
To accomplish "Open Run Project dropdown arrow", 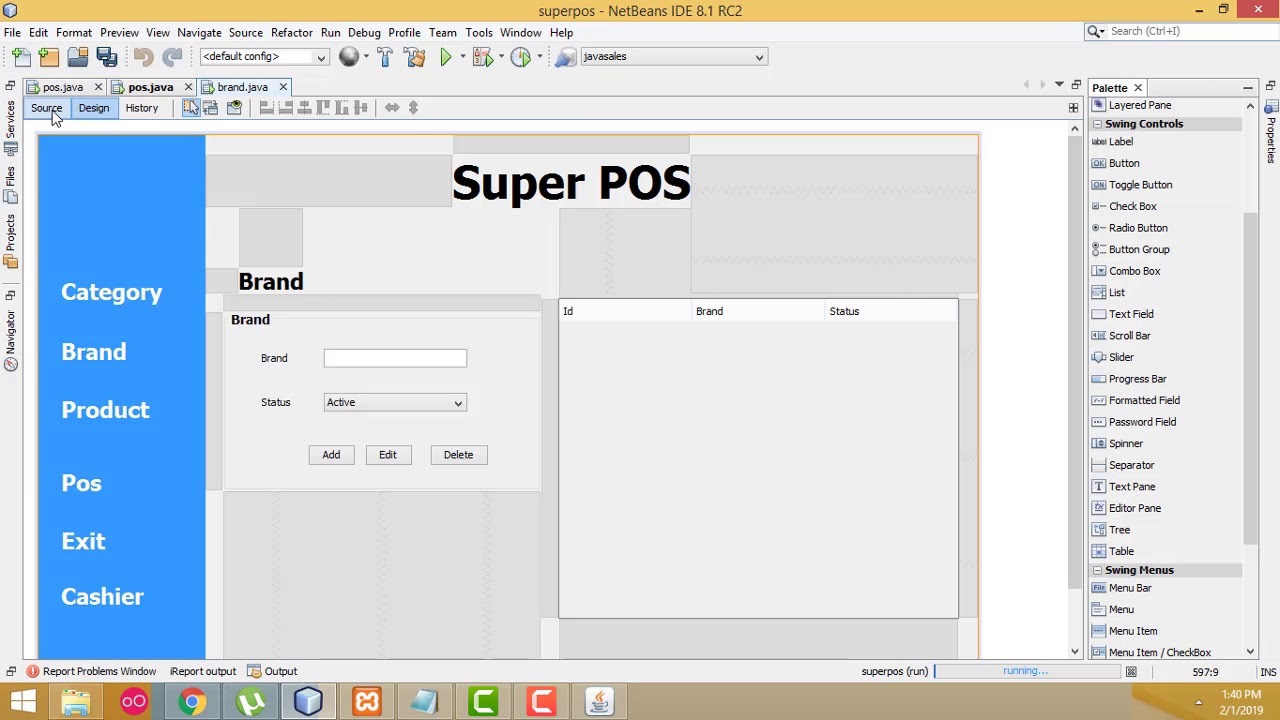I will (x=462, y=57).
